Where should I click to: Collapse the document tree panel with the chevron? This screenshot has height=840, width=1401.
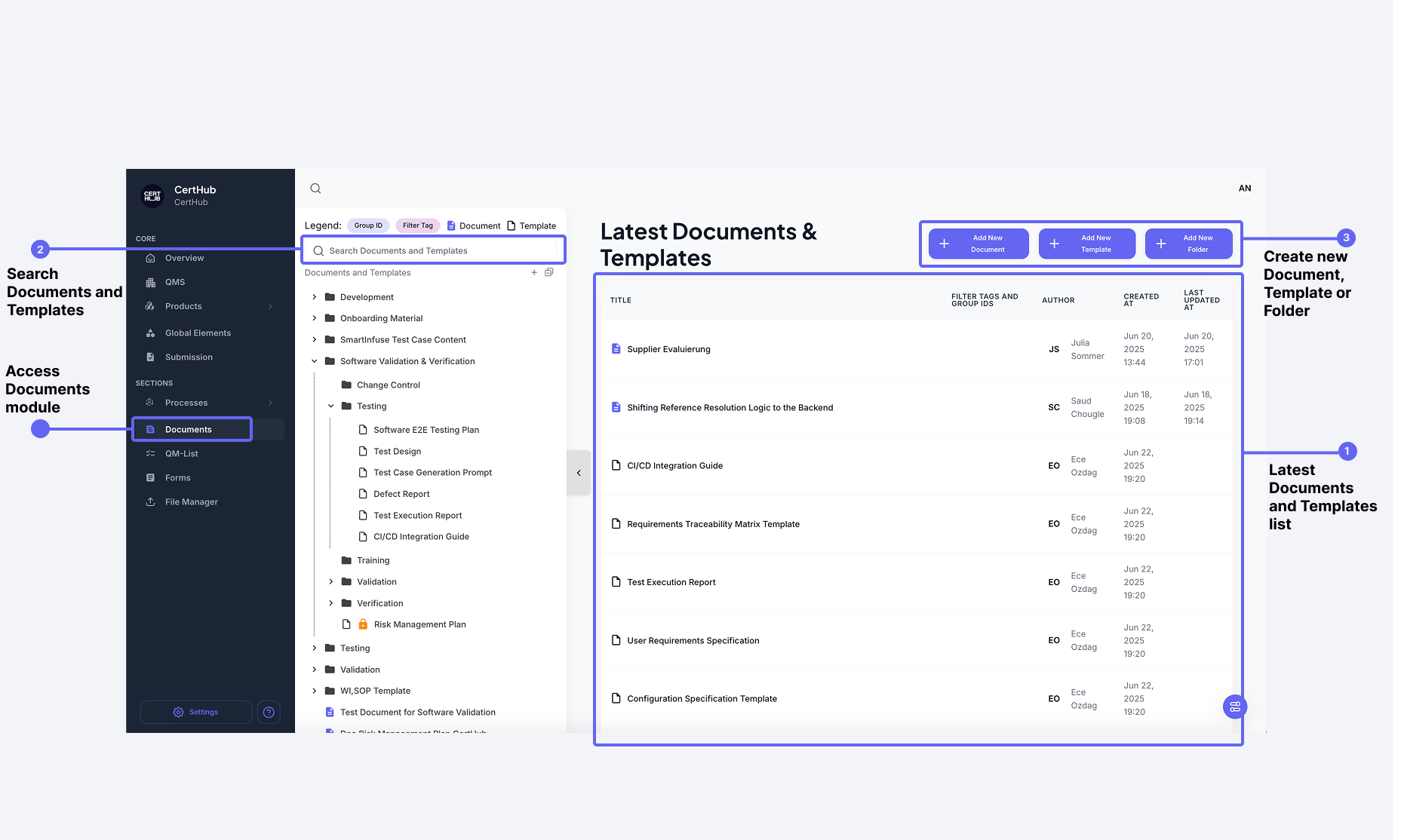coord(578,473)
